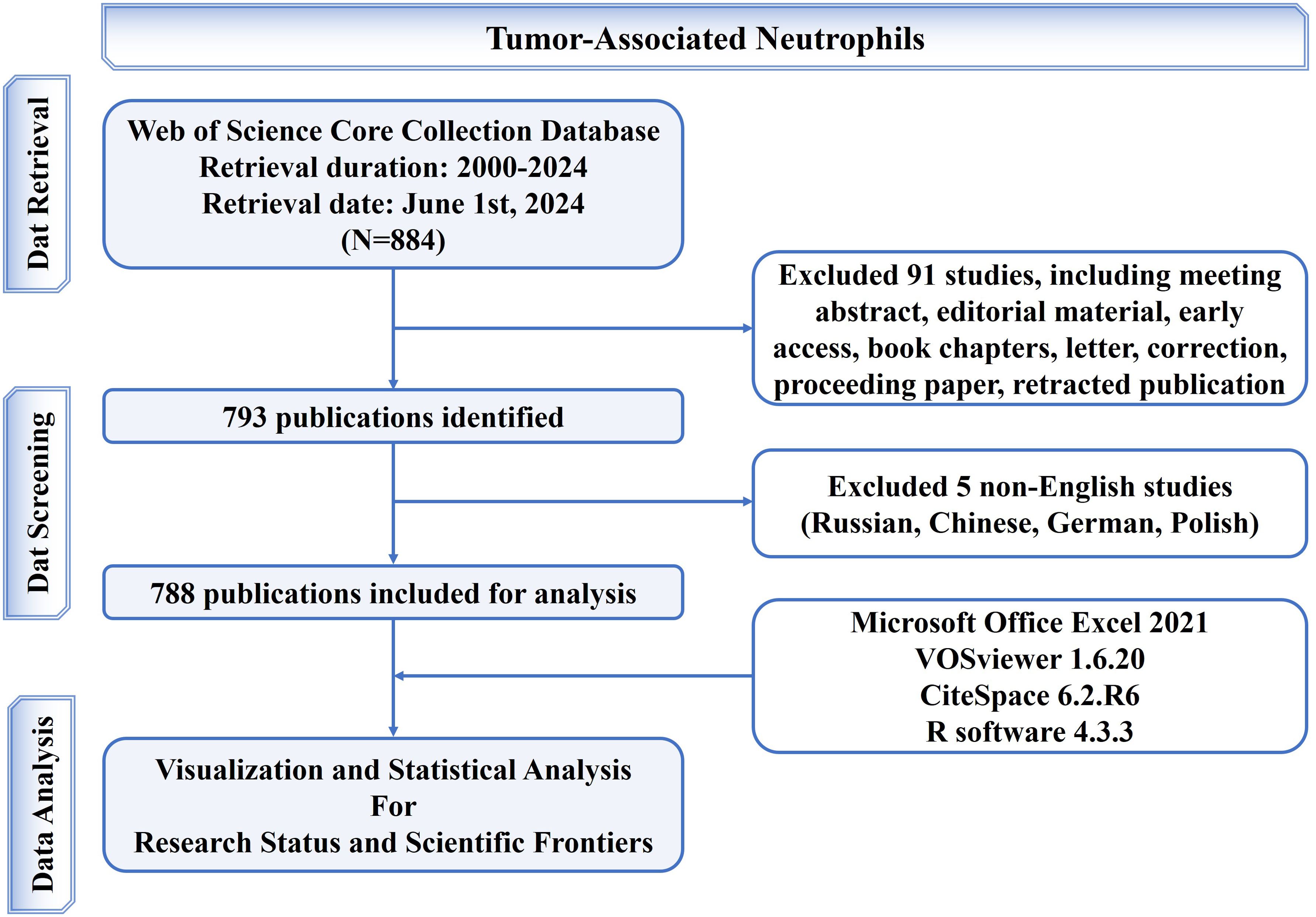Select the 'Dat Screening' side label
Viewport: 1316px width, 917px height.
(x=37, y=503)
